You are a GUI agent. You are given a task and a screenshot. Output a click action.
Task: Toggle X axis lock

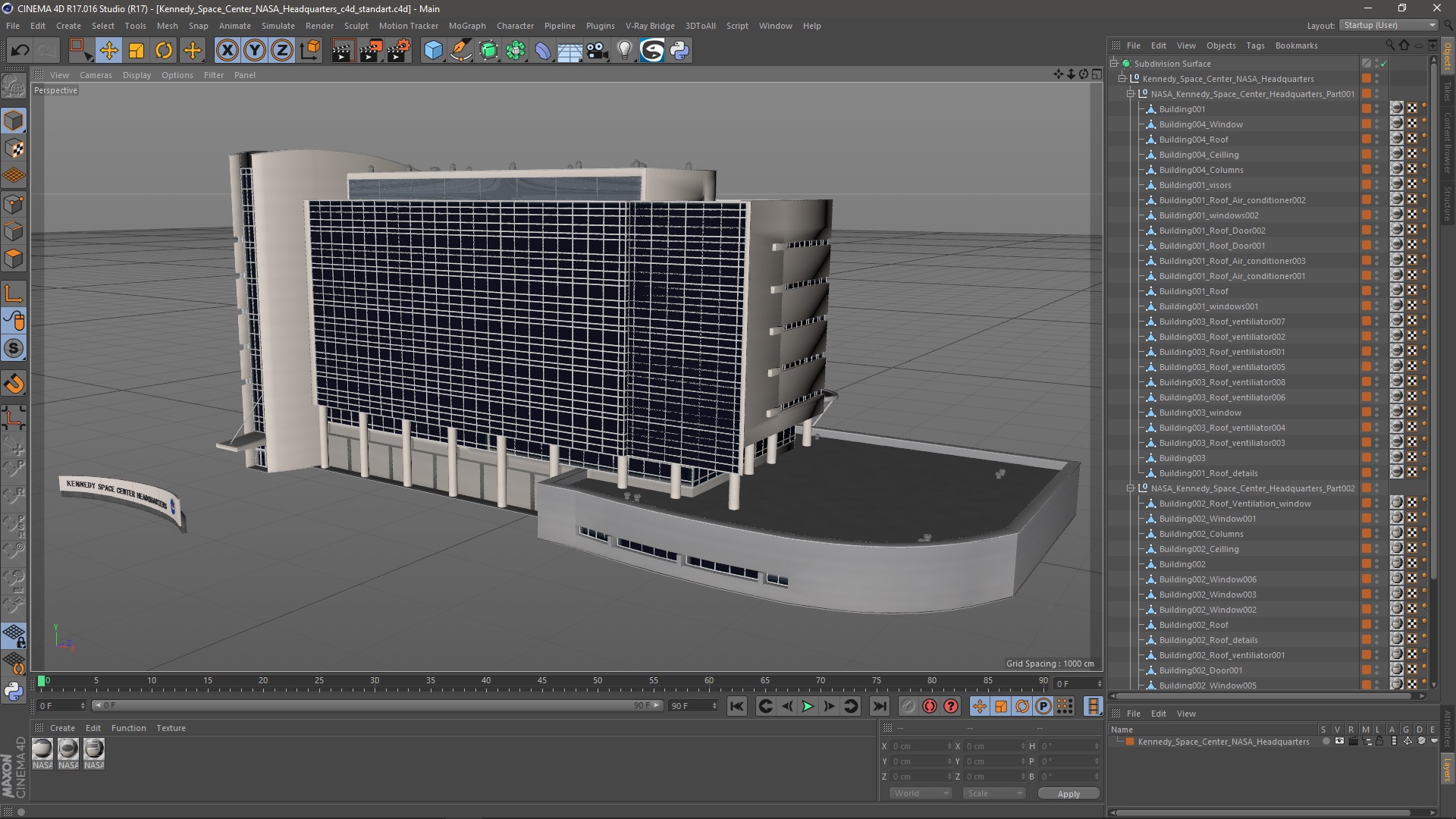[227, 51]
